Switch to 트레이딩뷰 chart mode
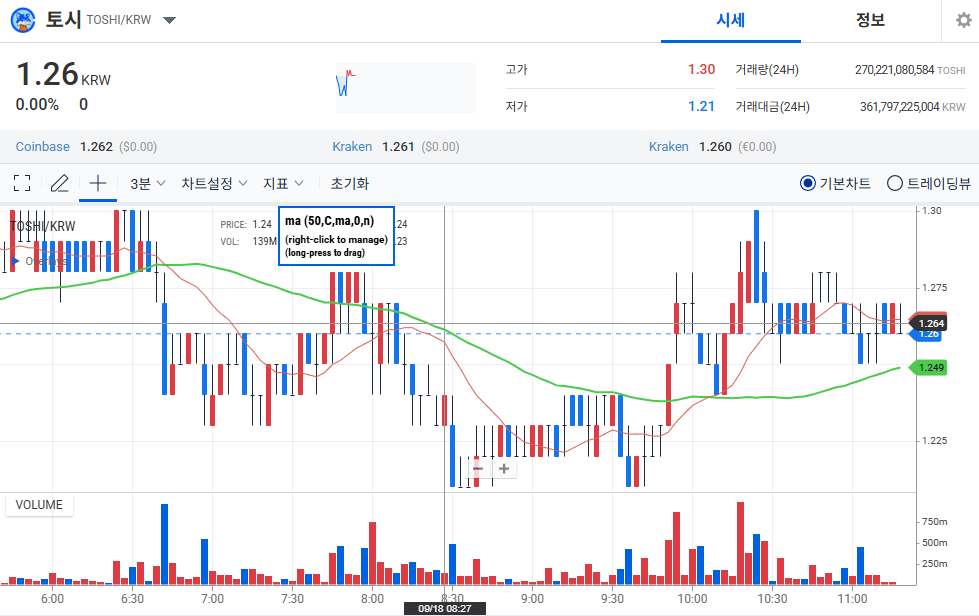Viewport: 979px width, 616px height. (895, 183)
